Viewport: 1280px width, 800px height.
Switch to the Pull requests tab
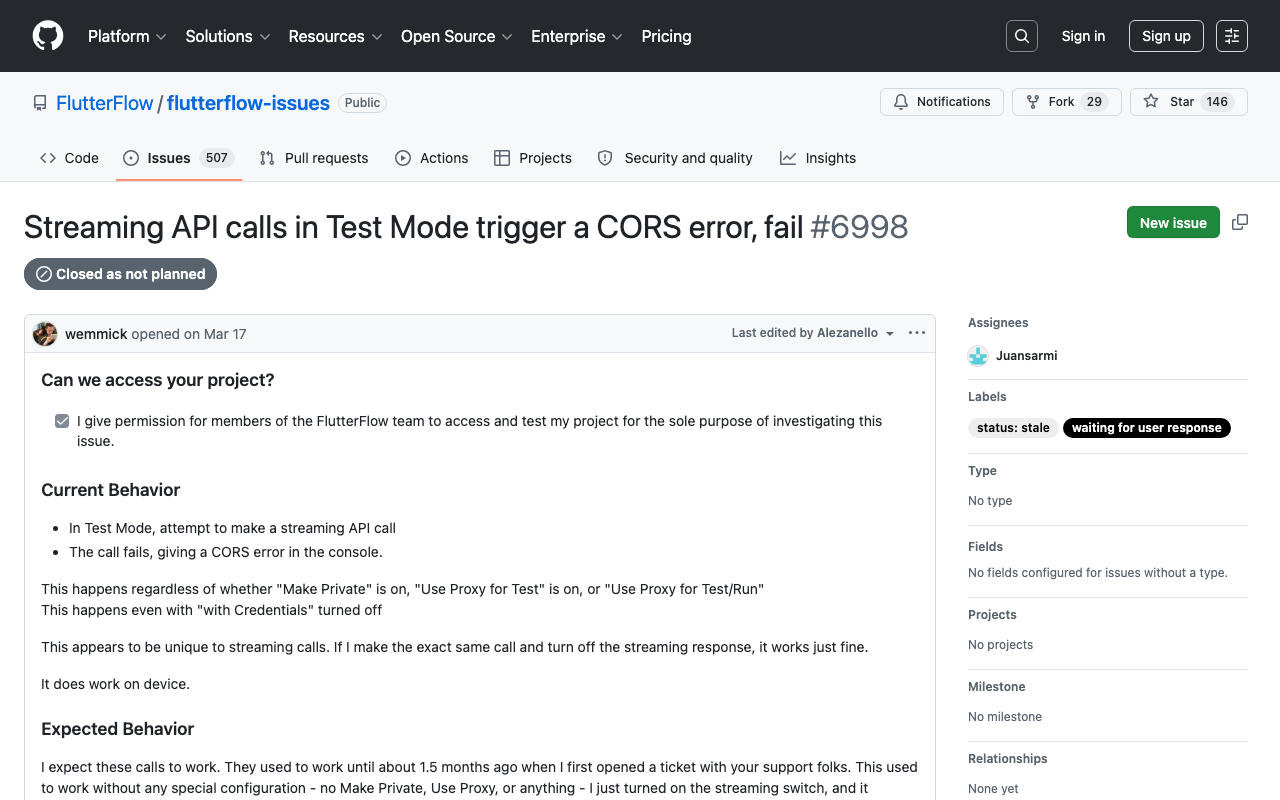tap(314, 158)
